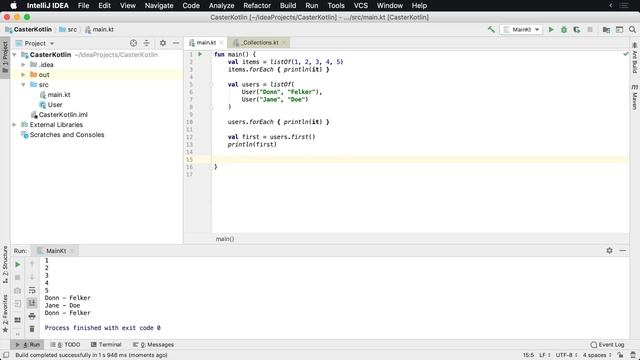Change file encoding UTF-8

point(566,355)
